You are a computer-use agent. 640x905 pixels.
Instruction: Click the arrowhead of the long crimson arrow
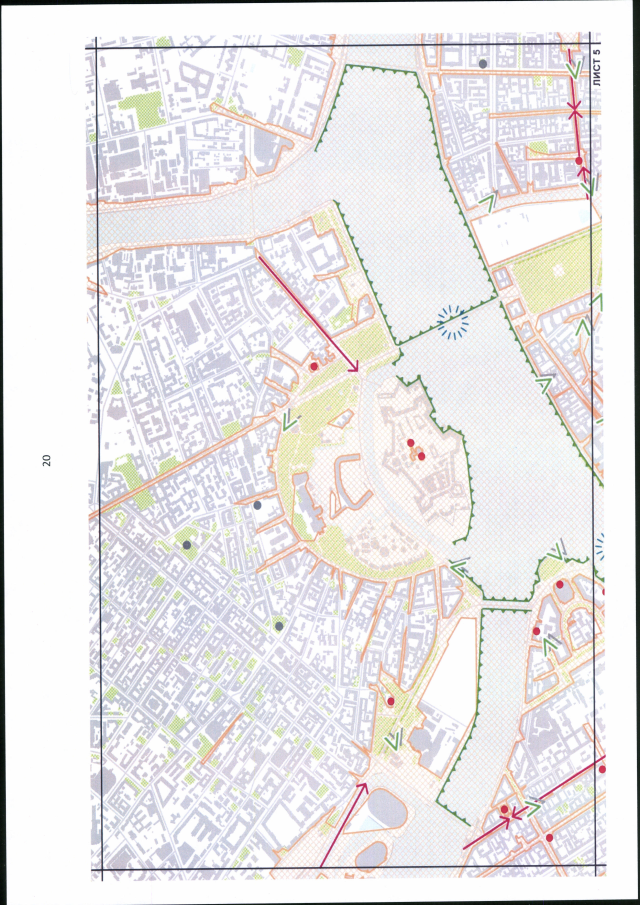[354, 368]
